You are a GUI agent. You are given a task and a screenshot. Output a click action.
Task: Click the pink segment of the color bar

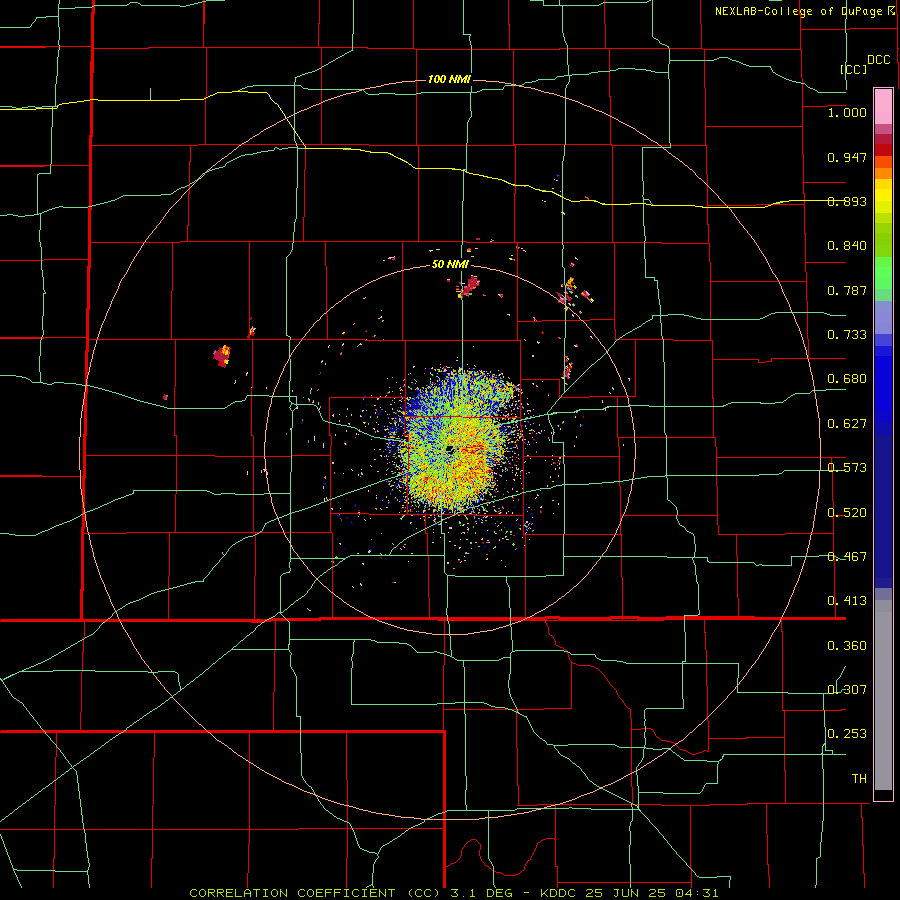[x=883, y=107]
